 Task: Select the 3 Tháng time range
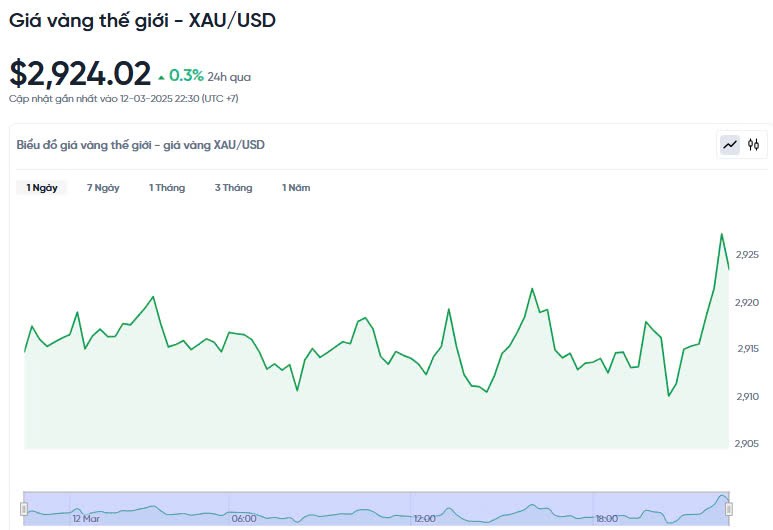[233, 188]
